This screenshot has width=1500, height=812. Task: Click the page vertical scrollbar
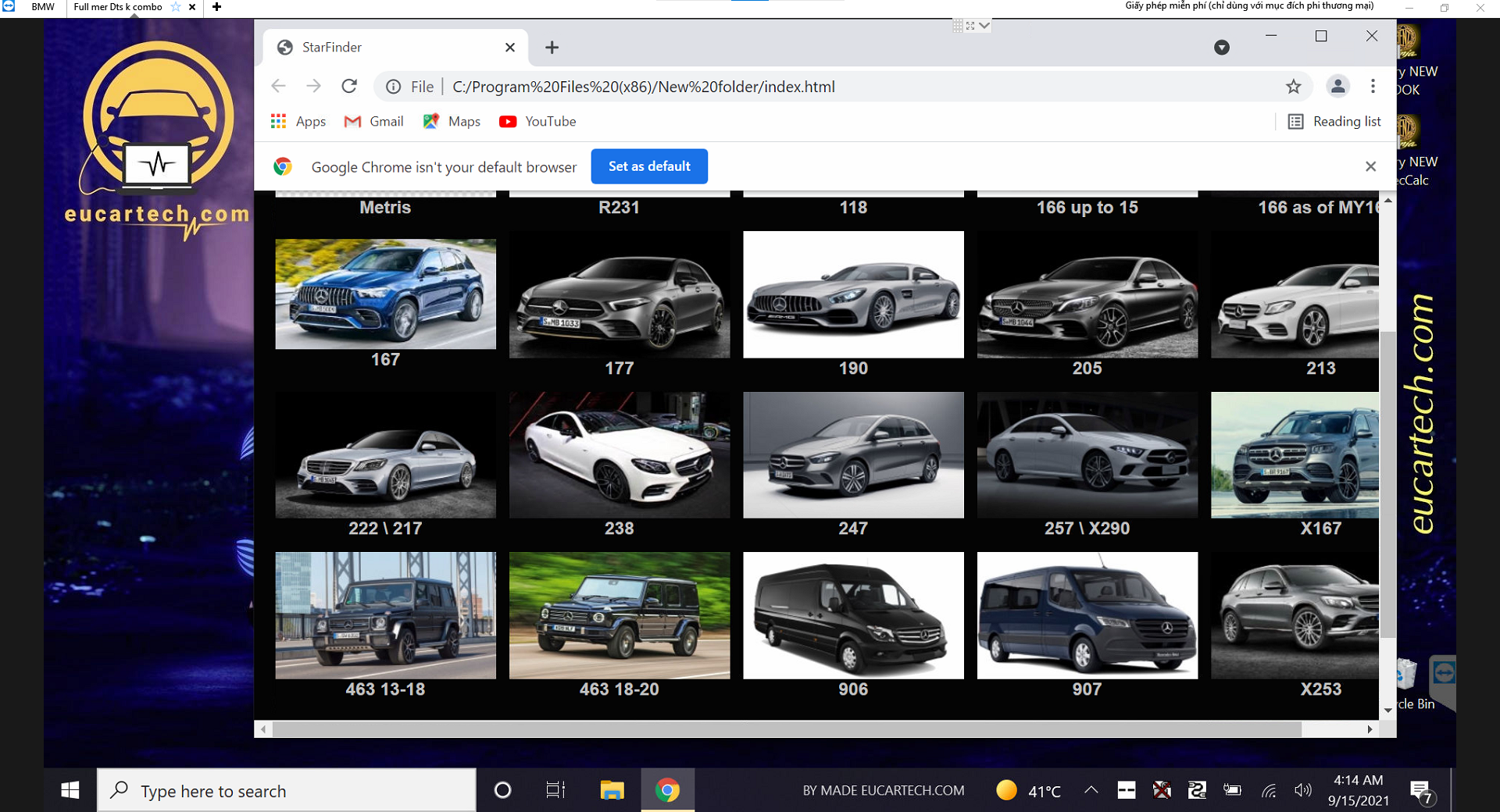pos(1387,484)
